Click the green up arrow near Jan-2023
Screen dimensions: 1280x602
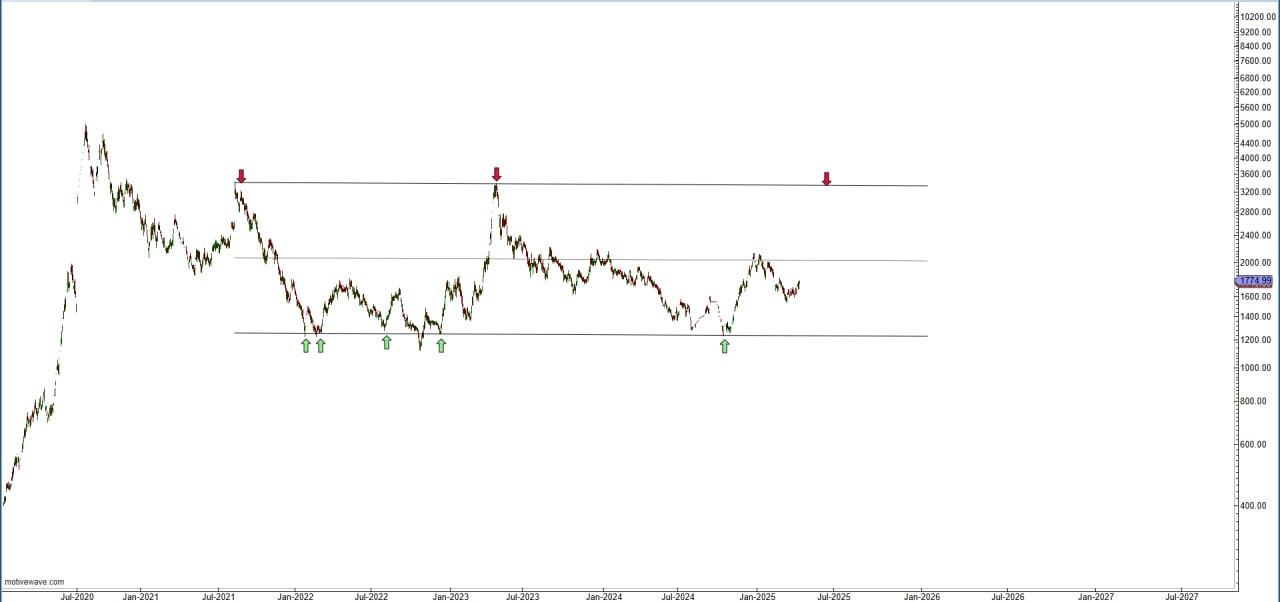(441, 345)
